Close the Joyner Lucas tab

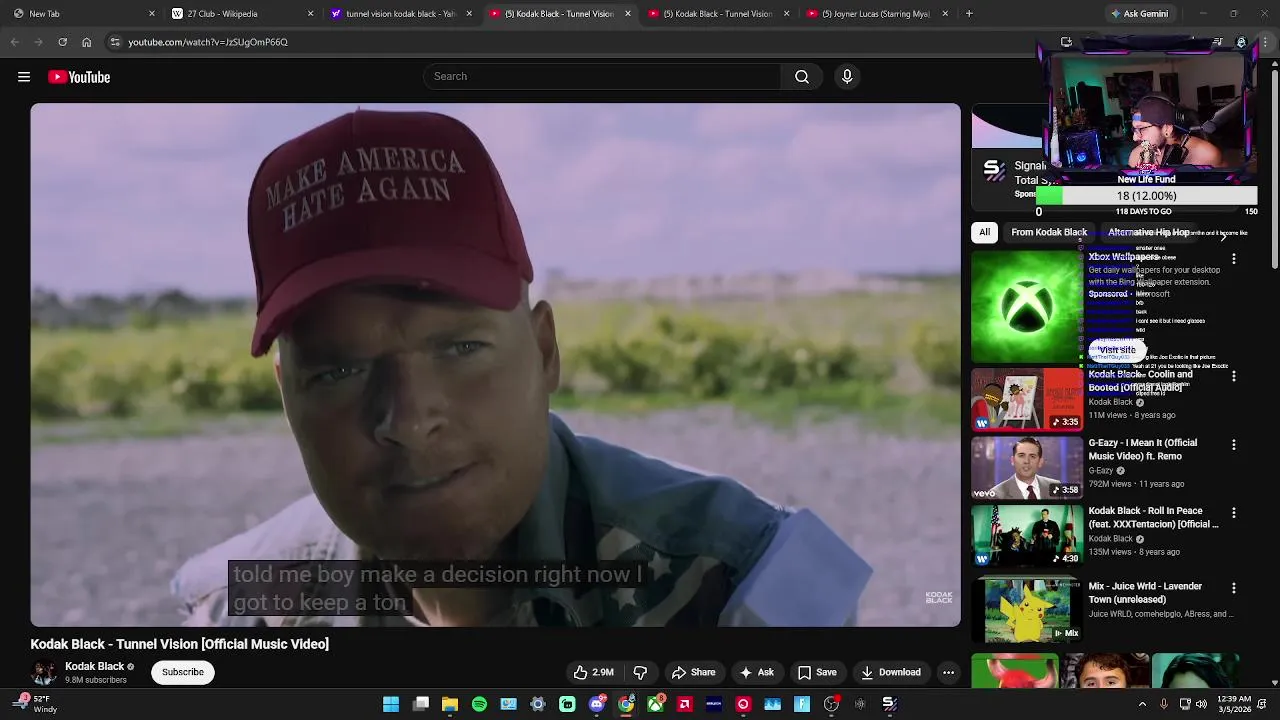pos(945,14)
